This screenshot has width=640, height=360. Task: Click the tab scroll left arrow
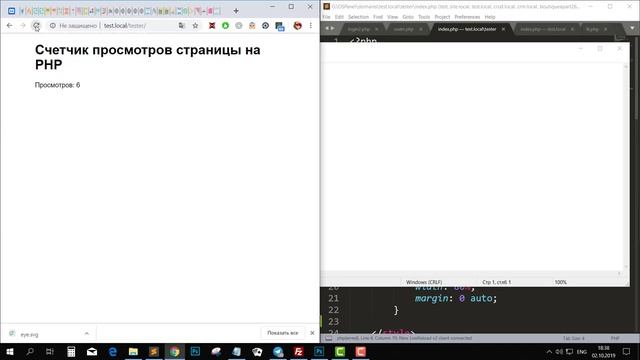point(327,29)
